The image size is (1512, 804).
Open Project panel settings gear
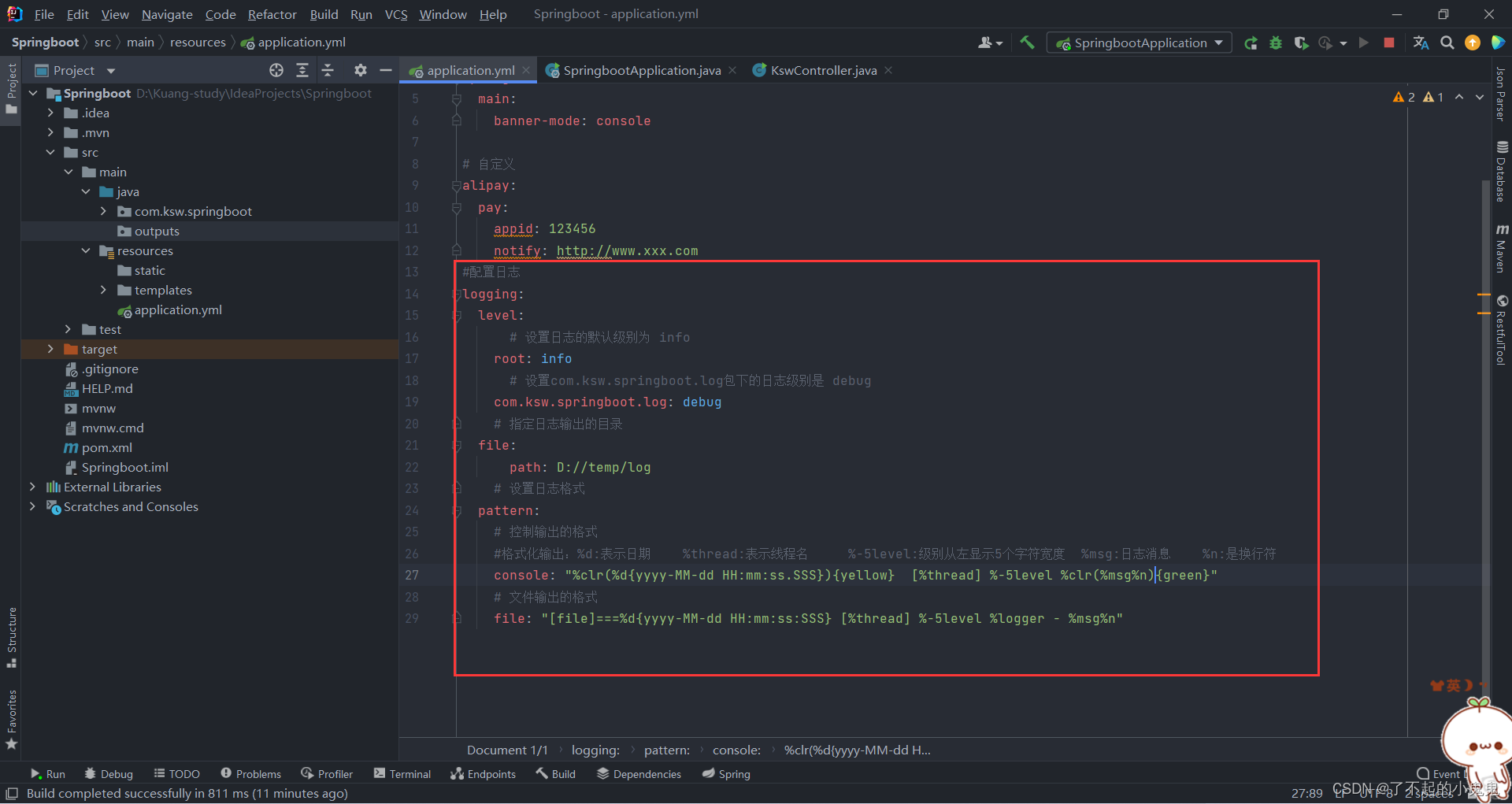click(x=361, y=70)
